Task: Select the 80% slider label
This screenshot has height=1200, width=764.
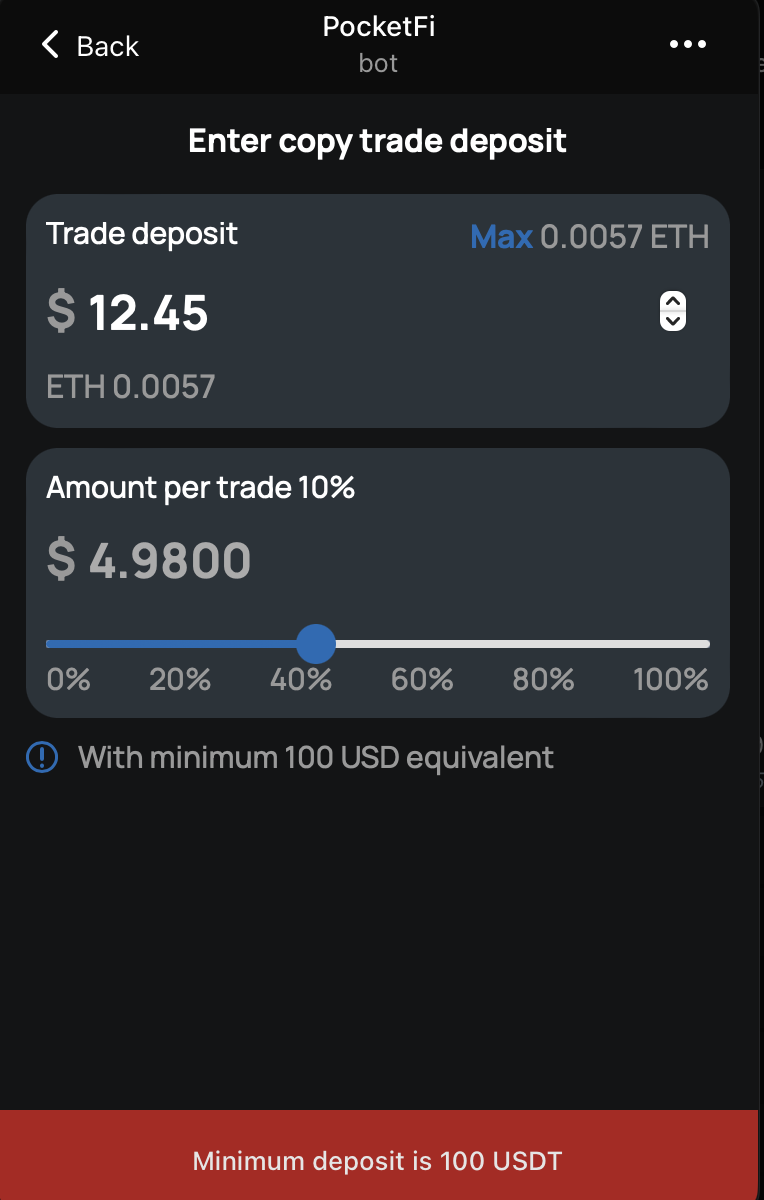Action: [543, 680]
